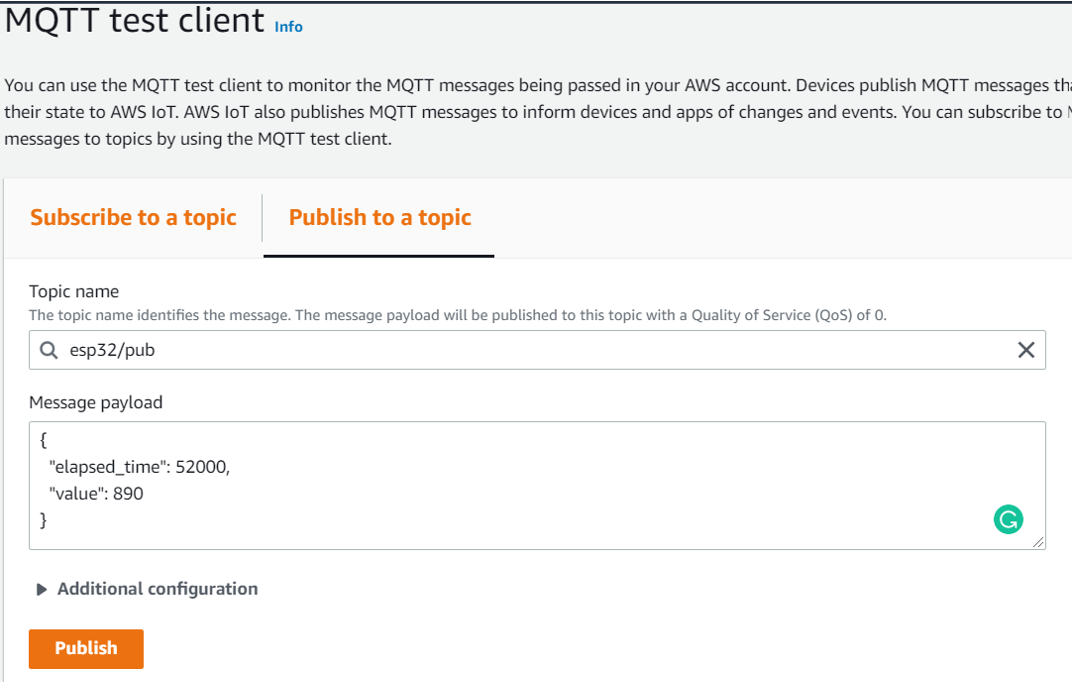The image size is (1072, 682).
Task: Click the resize grip of the payload box
Action: coord(1038,542)
